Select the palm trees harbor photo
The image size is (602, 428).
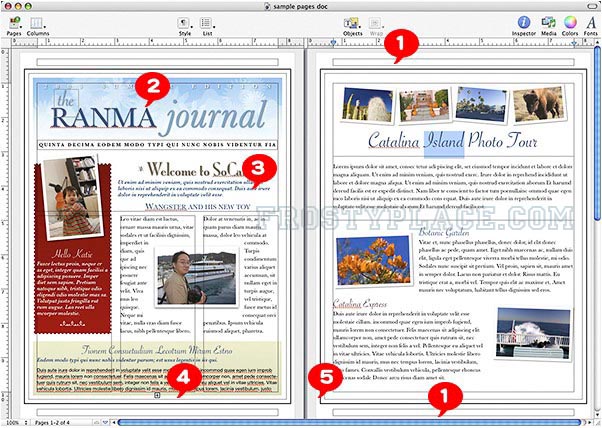(x=481, y=104)
